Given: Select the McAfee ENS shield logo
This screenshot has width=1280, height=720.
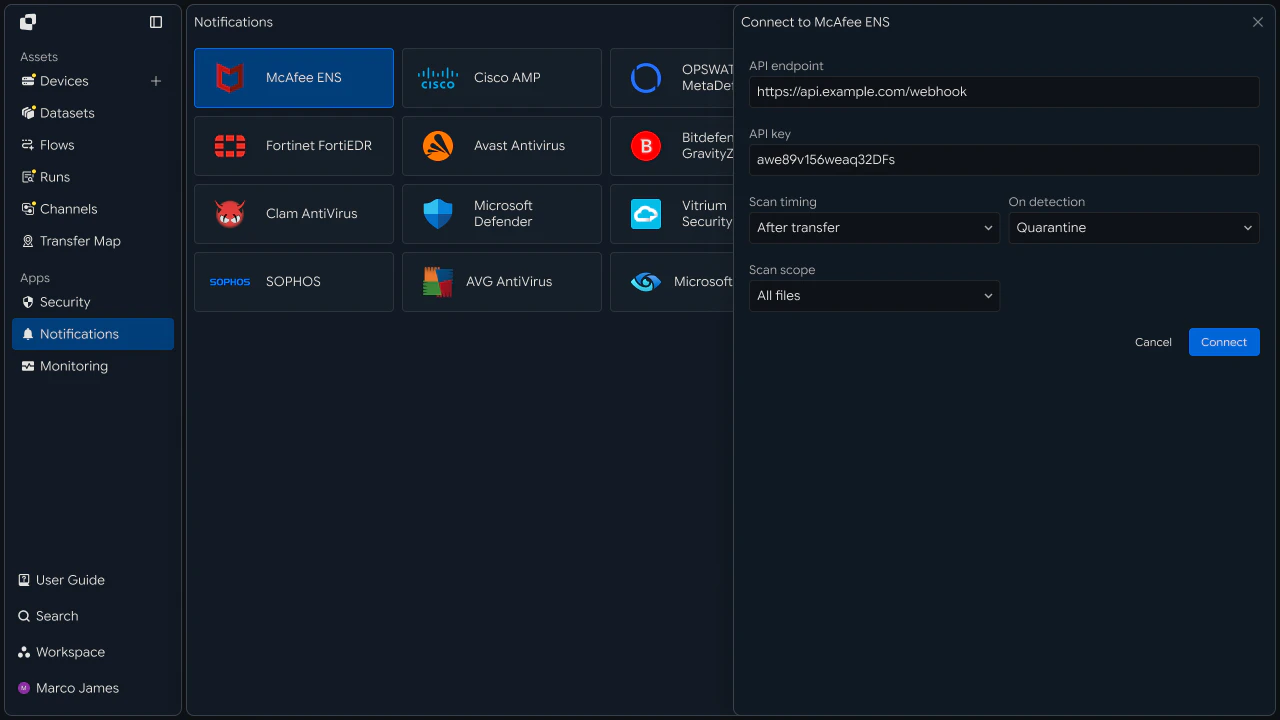Looking at the screenshot, I should 230,78.
